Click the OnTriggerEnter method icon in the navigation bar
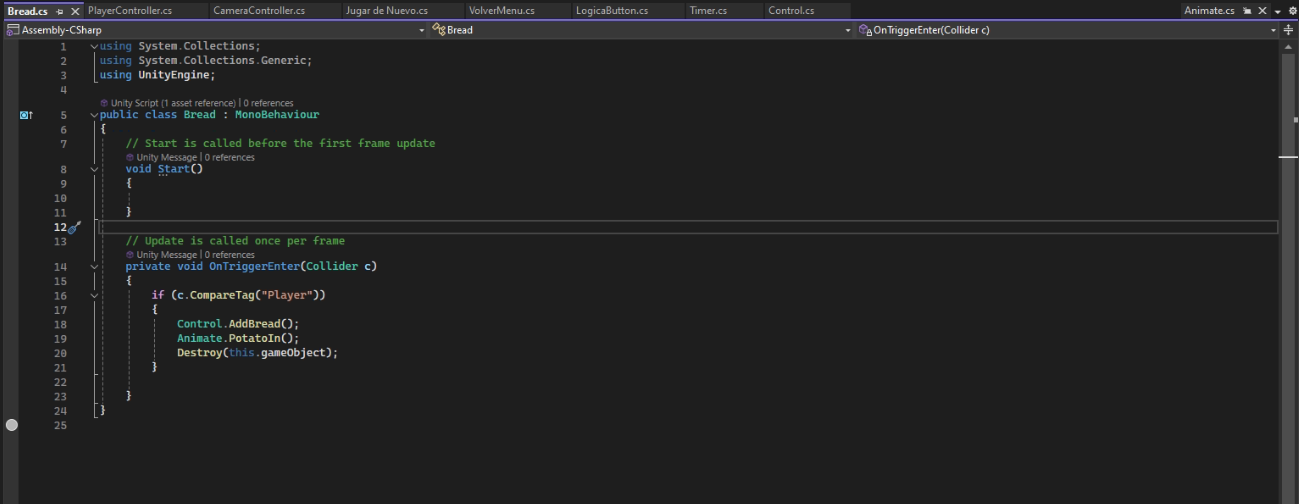Viewport: 1299px width, 504px height. coord(866,30)
